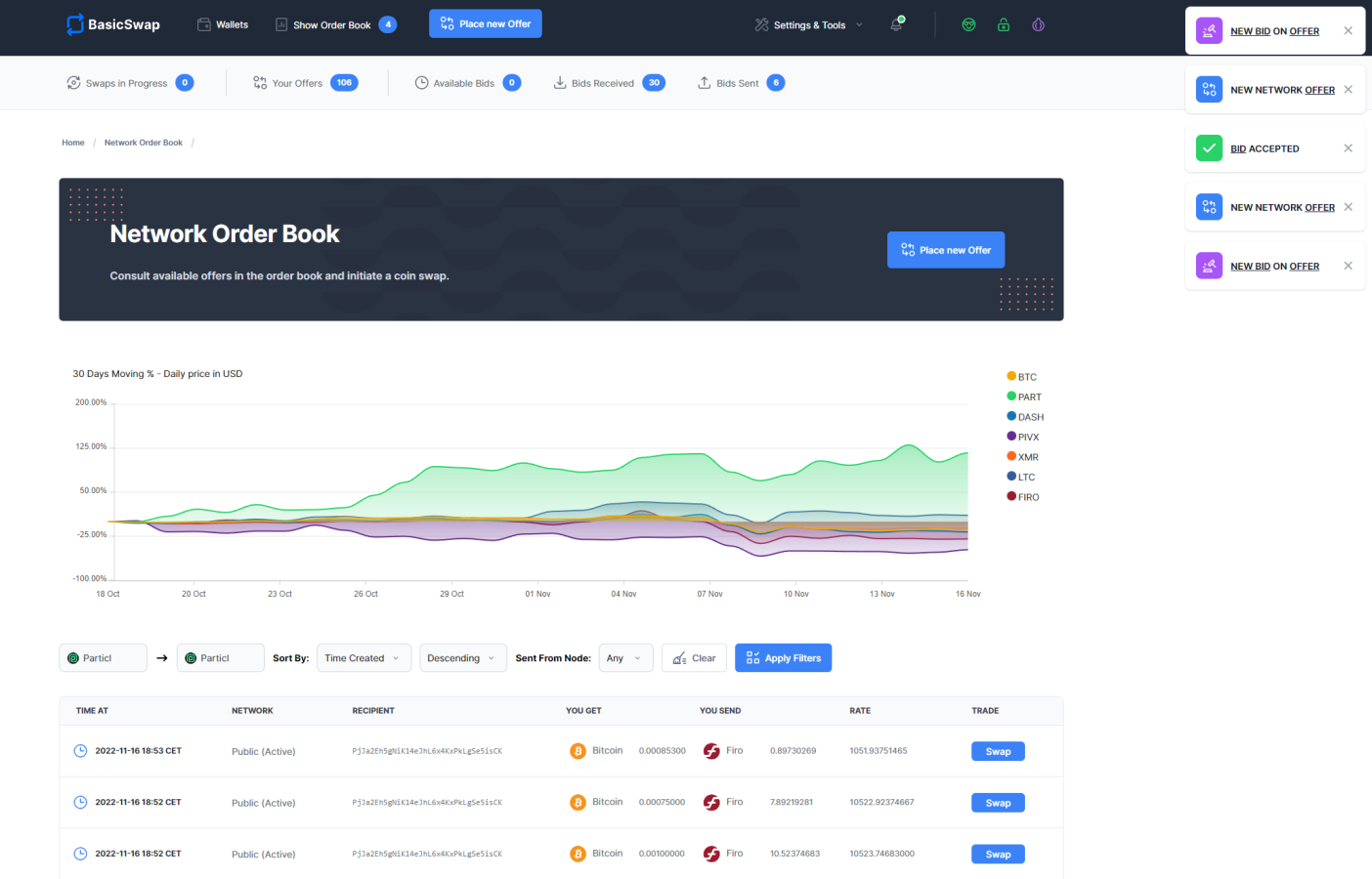Open the Descending order dropdown
The width and height of the screenshot is (1372, 879).
coord(463,658)
